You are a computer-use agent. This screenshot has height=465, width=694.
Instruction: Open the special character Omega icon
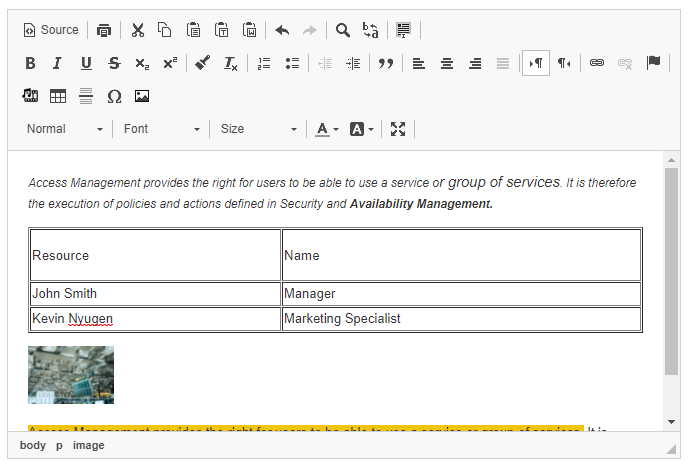pyautogui.click(x=114, y=96)
